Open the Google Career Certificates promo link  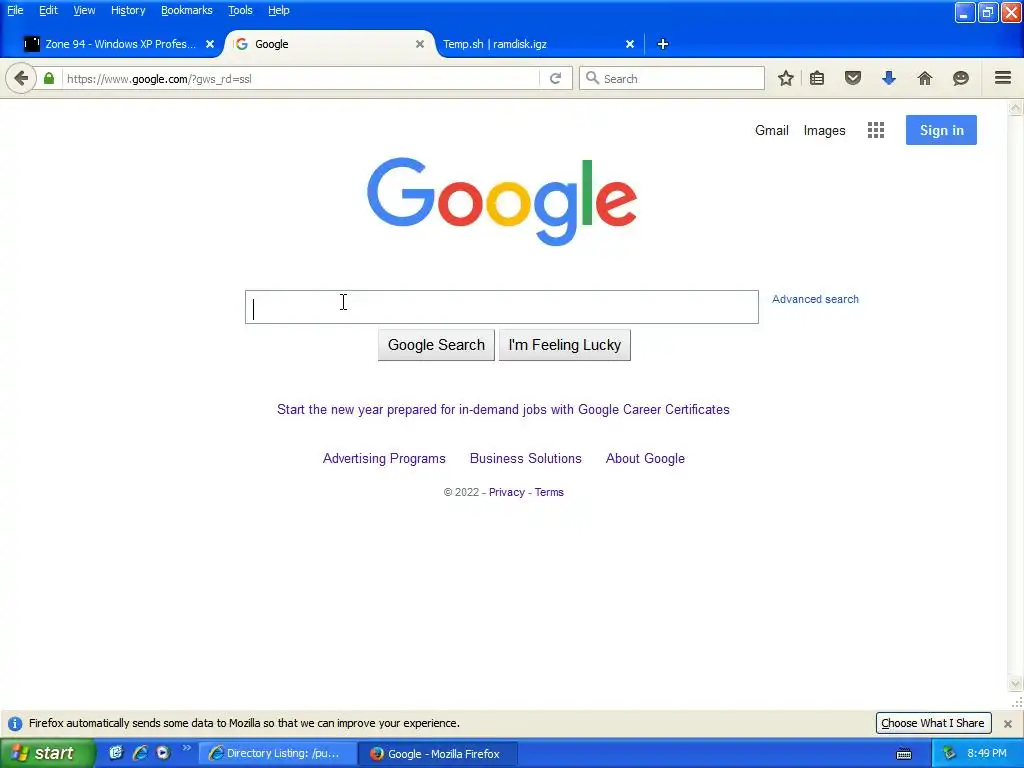pyautogui.click(x=503, y=409)
